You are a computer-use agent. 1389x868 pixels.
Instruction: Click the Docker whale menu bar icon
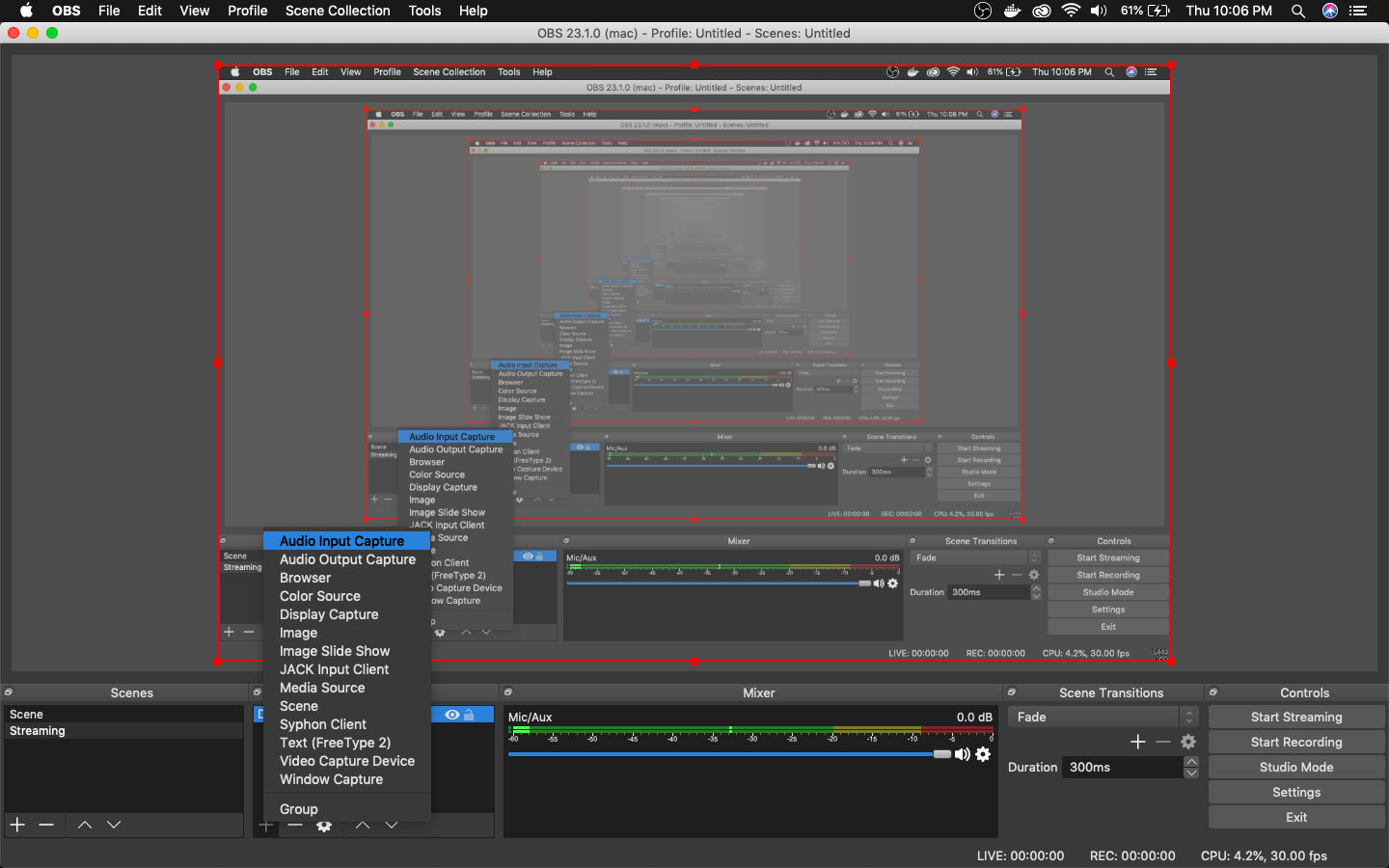click(1012, 11)
